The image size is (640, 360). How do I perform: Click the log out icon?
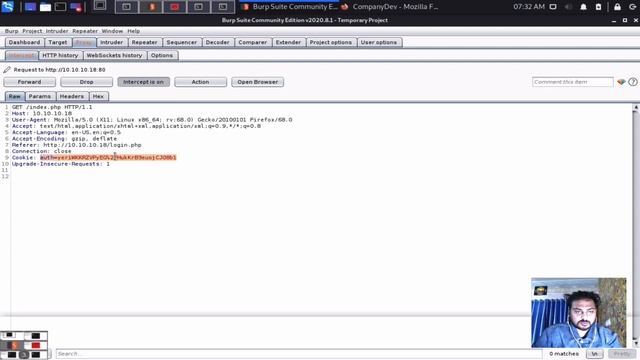point(633,7)
